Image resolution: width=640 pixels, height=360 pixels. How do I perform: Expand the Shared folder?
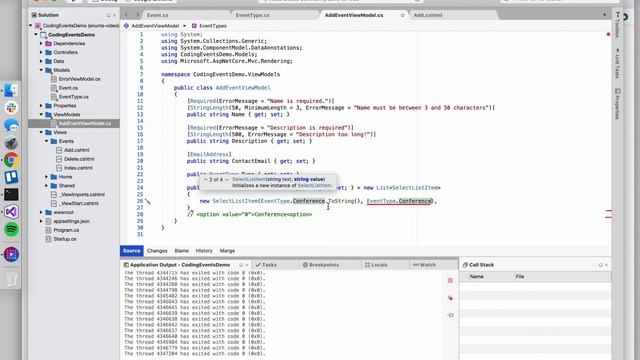click(47, 186)
